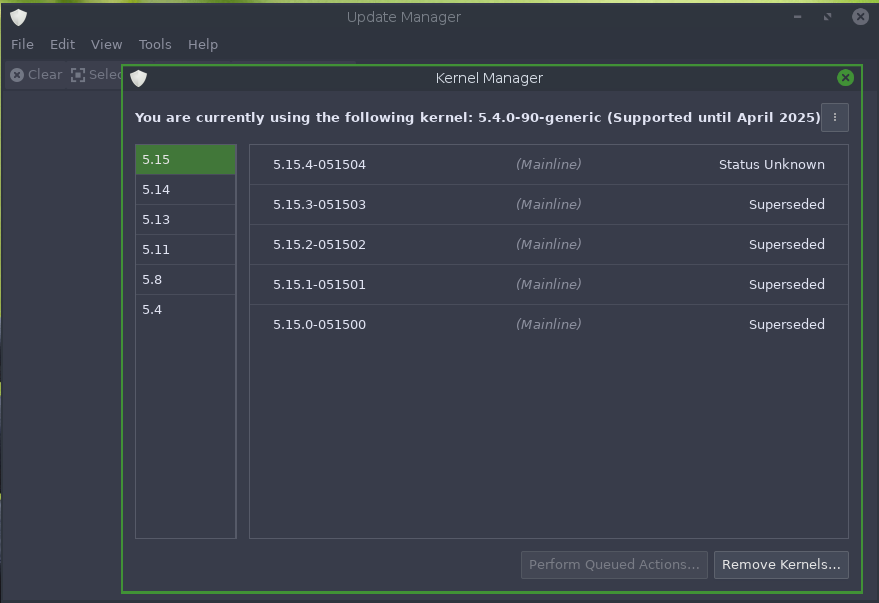Open the View menu

pyautogui.click(x=106, y=45)
